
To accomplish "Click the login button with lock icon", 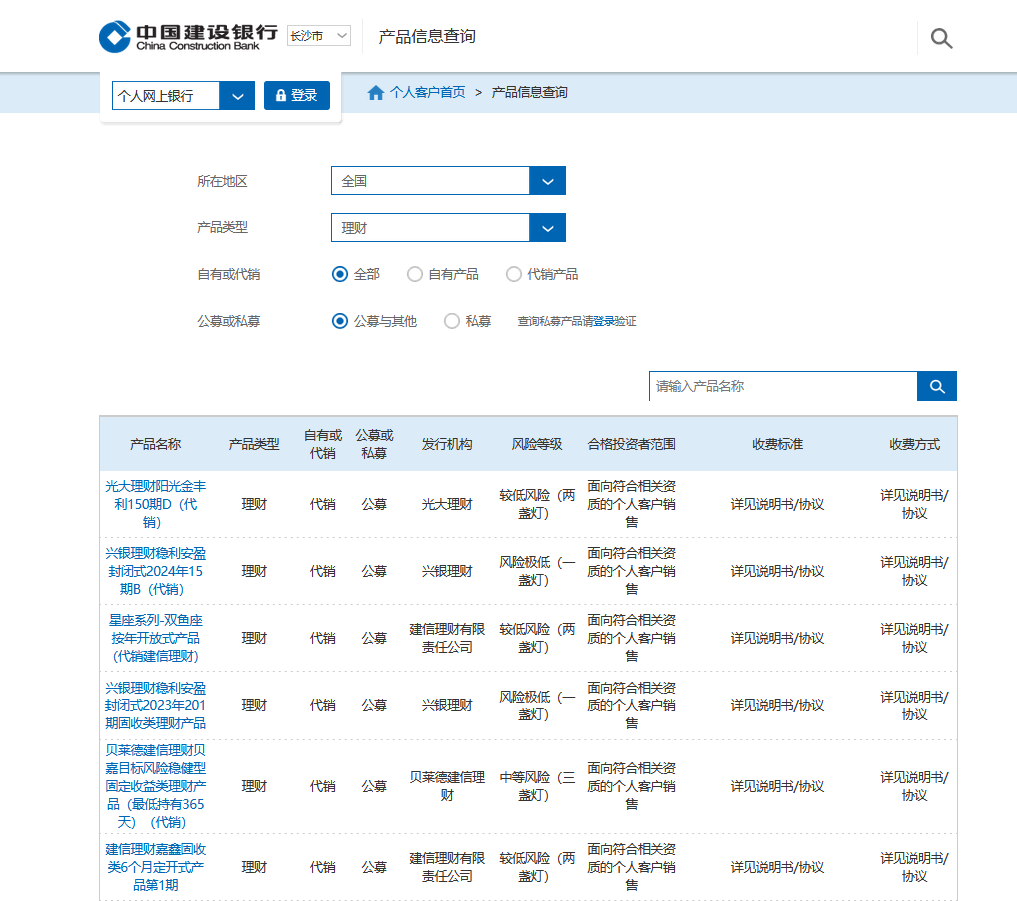I will click(297, 96).
